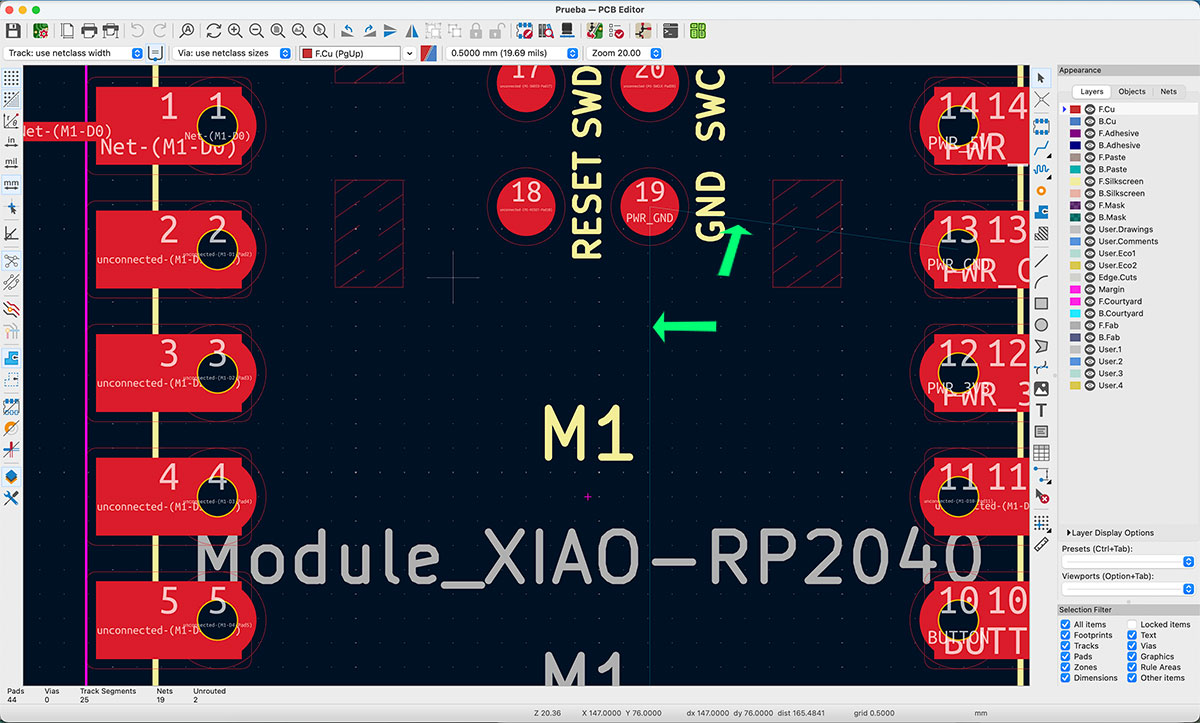Switch to the Layers tab
The image size is (1200, 723).
(x=1092, y=91)
